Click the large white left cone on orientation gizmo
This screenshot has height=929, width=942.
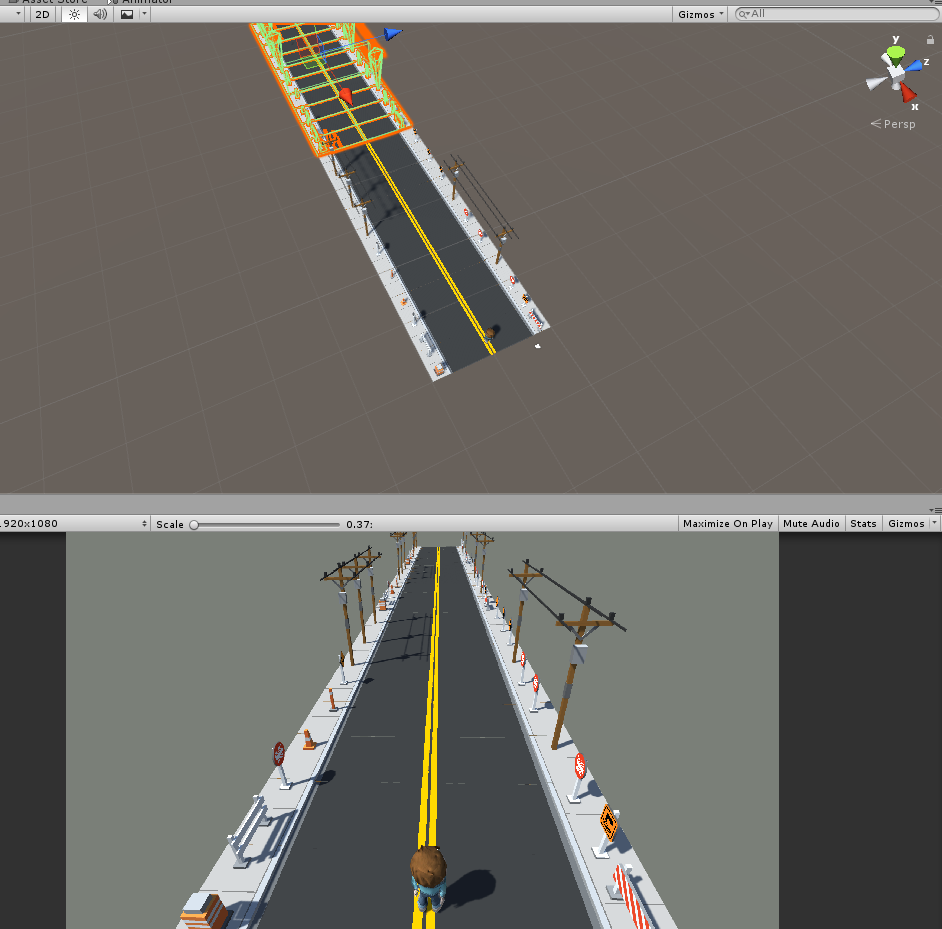[x=877, y=83]
